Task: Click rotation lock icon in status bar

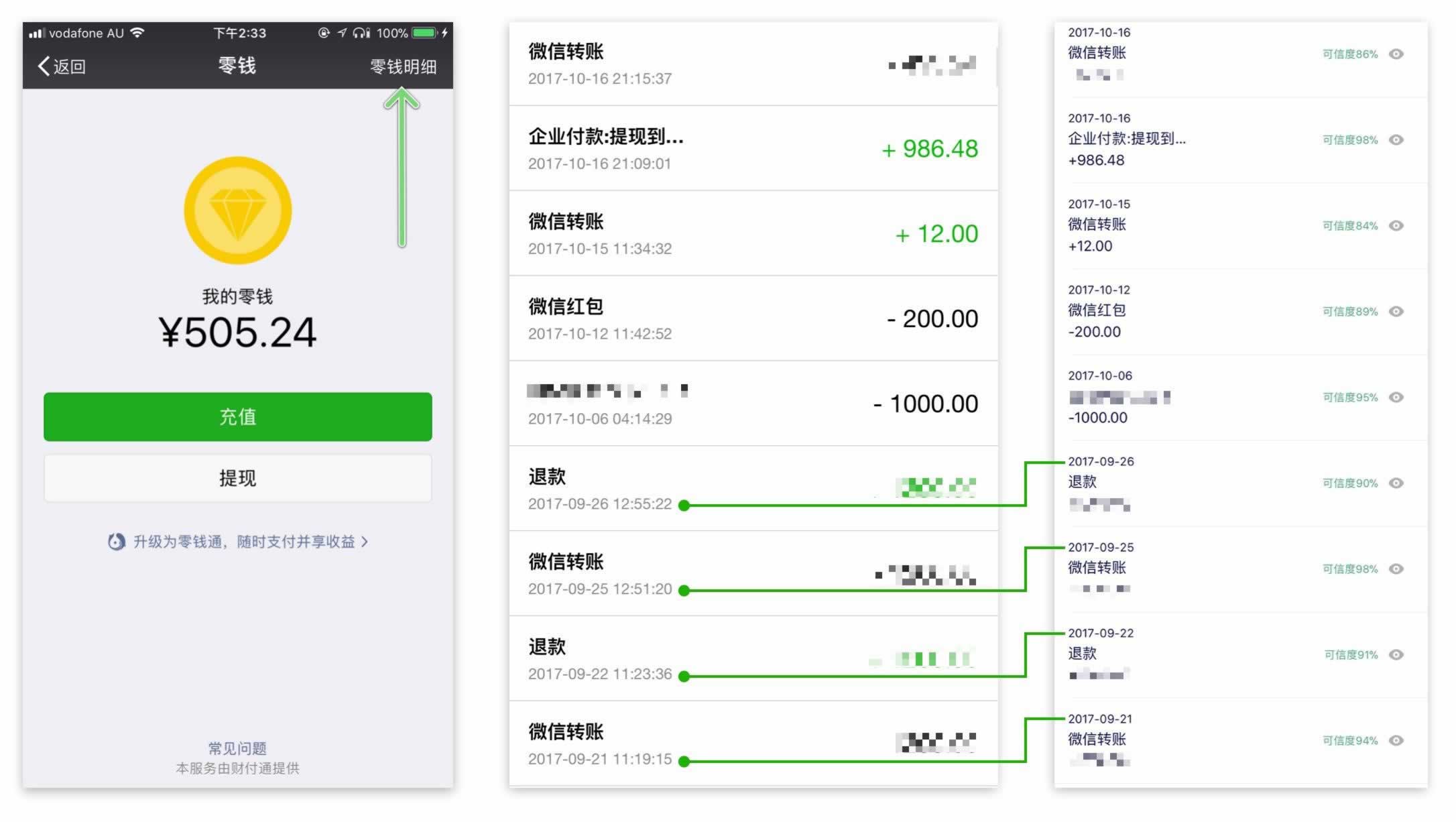Action: pos(324,32)
